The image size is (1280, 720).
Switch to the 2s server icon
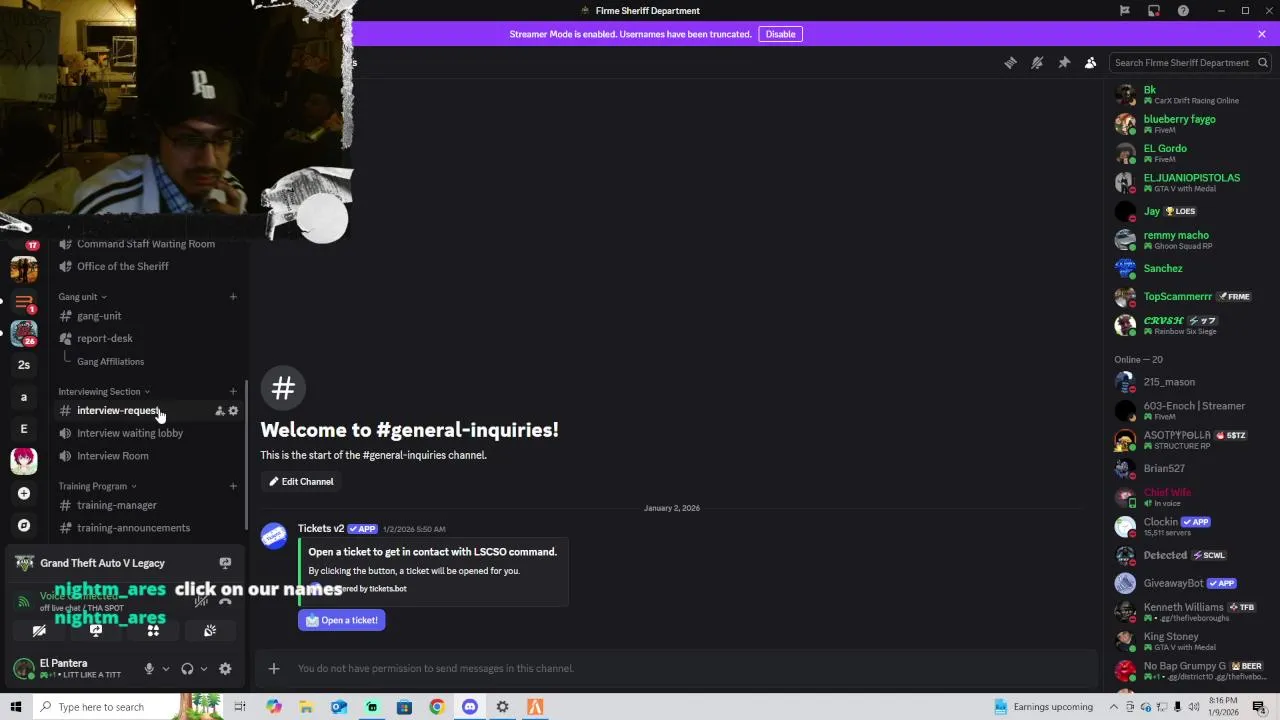[24, 365]
